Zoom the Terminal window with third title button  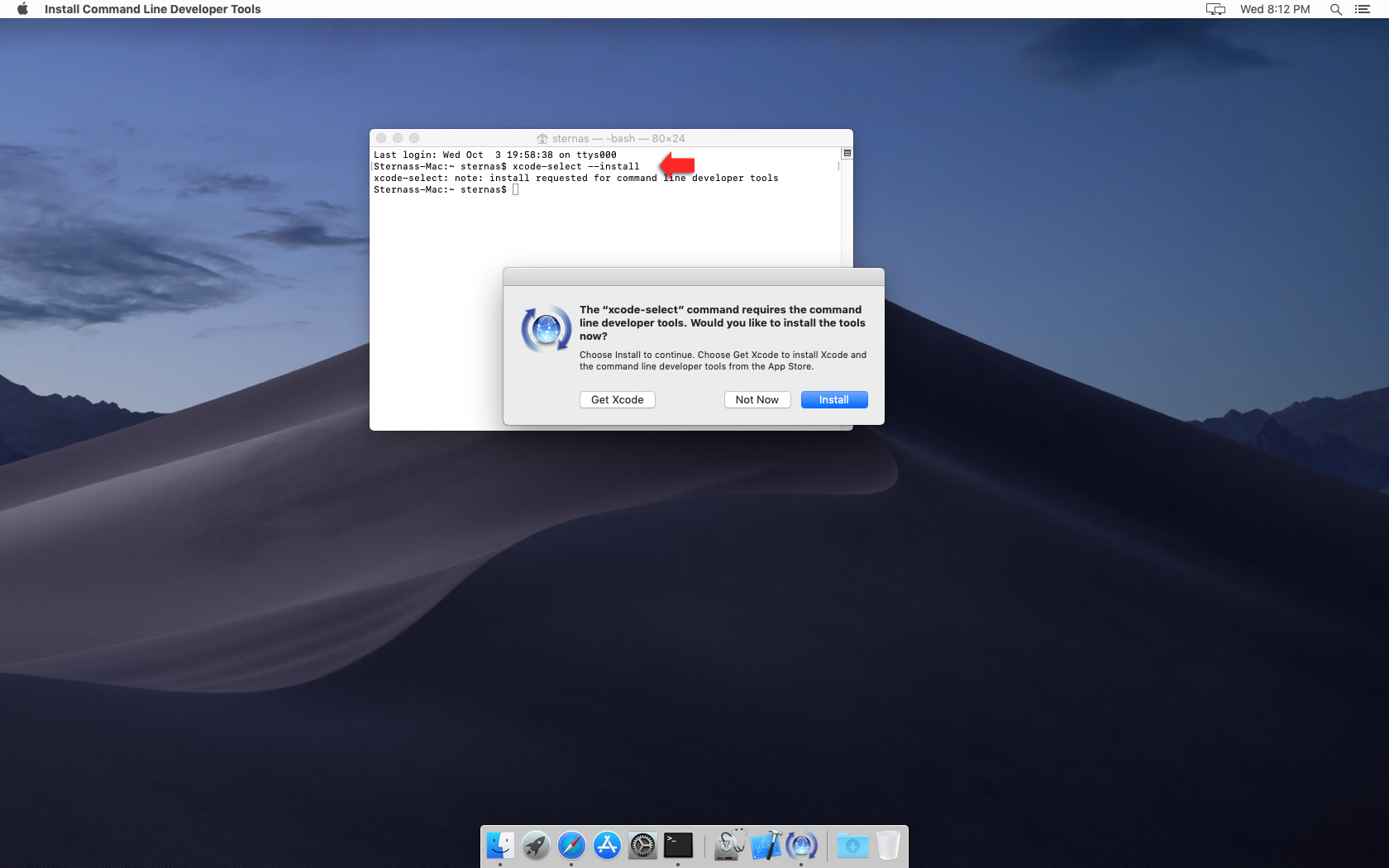tap(414, 138)
